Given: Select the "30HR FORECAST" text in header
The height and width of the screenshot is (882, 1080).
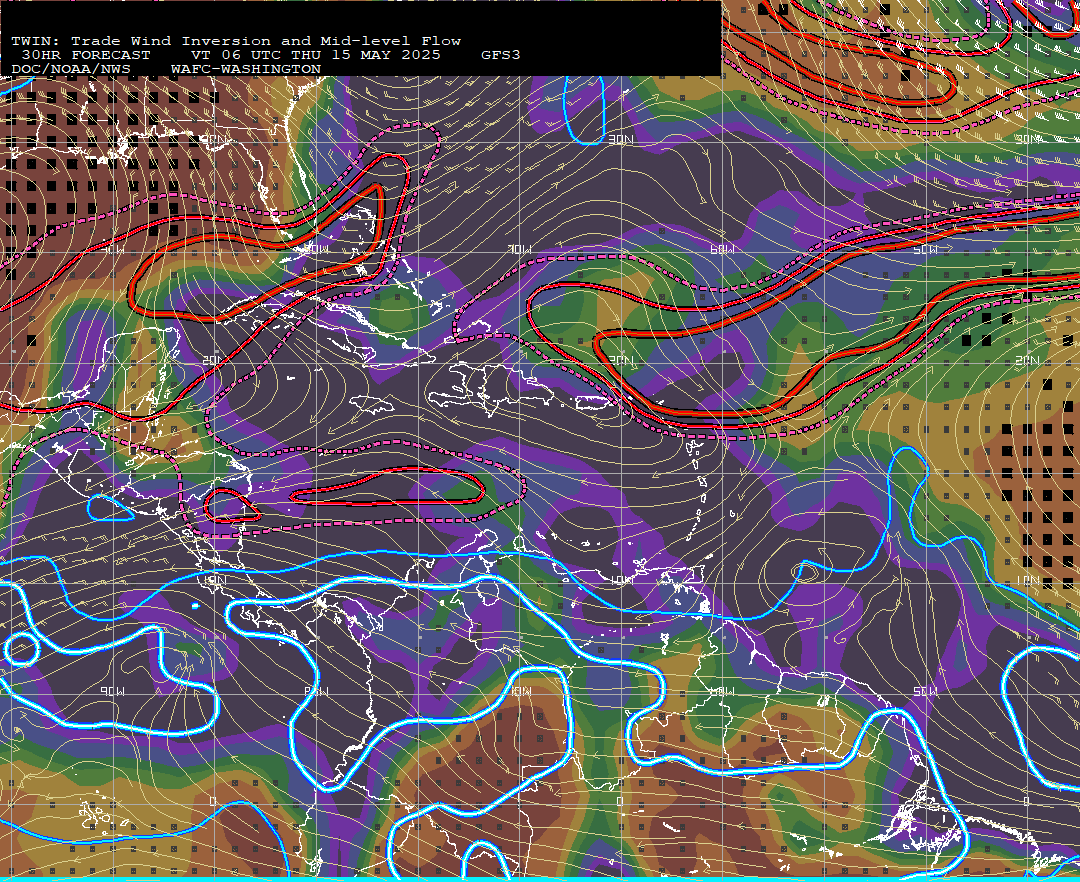Looking at the screenshot, I should [x=85, y=55].
